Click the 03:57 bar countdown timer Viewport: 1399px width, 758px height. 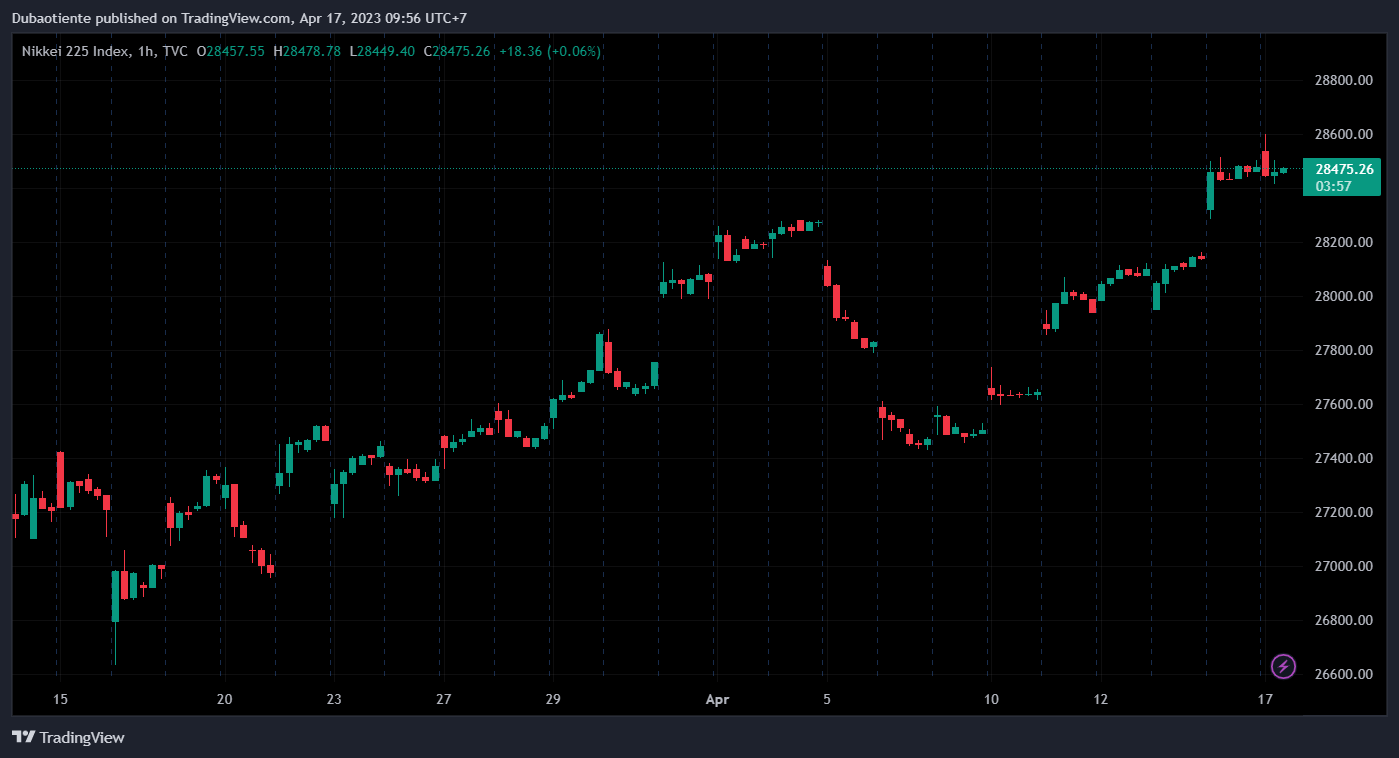1334,186
